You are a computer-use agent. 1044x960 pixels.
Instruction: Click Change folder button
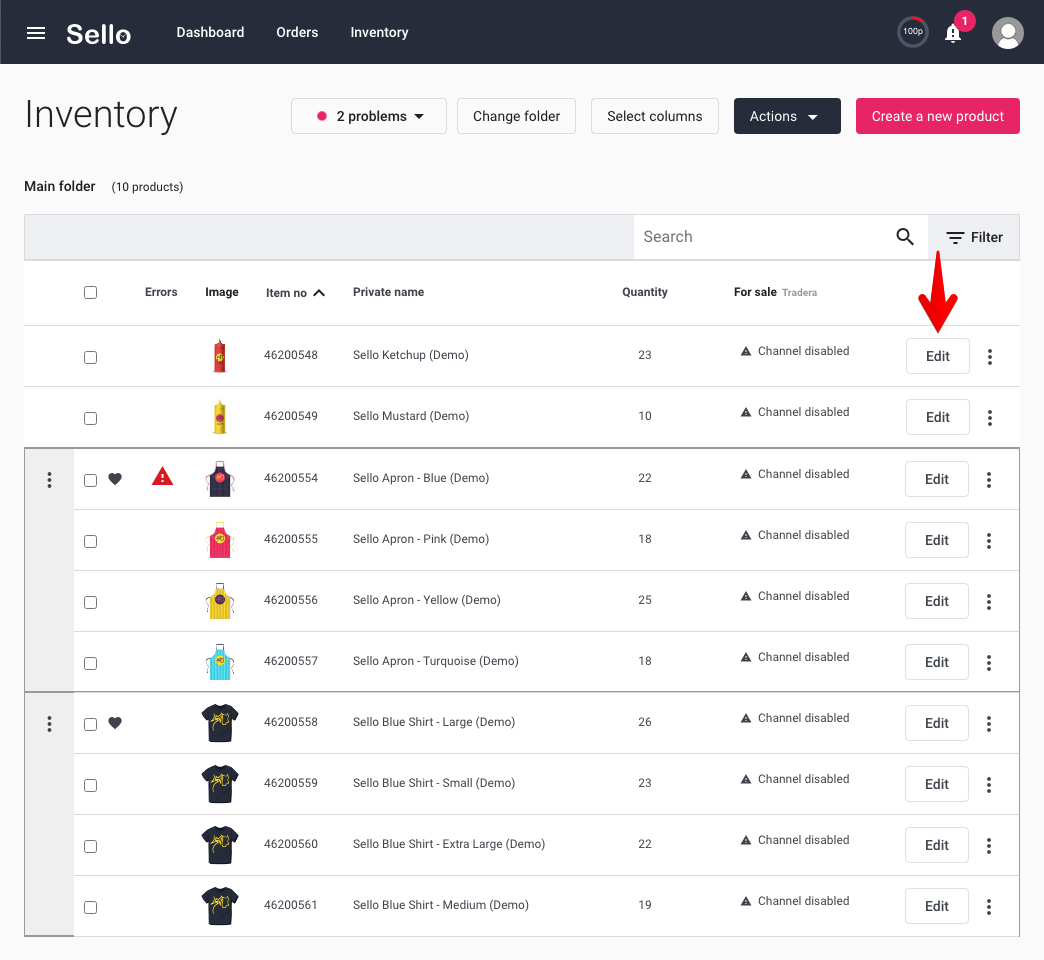517,116
